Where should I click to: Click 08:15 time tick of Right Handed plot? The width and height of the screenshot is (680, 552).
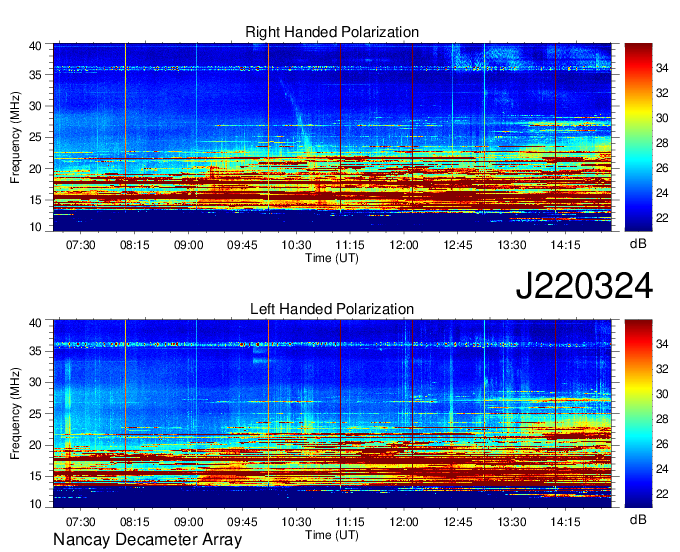(x=134, y=245)
